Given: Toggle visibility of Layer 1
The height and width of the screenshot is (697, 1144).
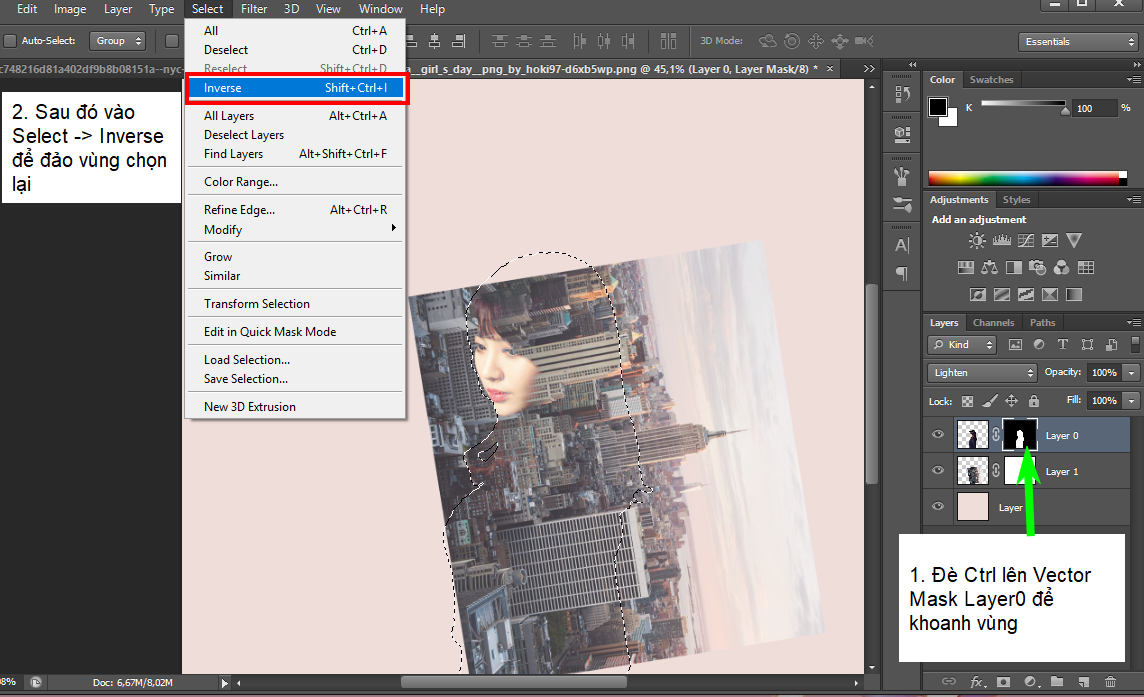Looking at the screenshot, I should 938,470.
